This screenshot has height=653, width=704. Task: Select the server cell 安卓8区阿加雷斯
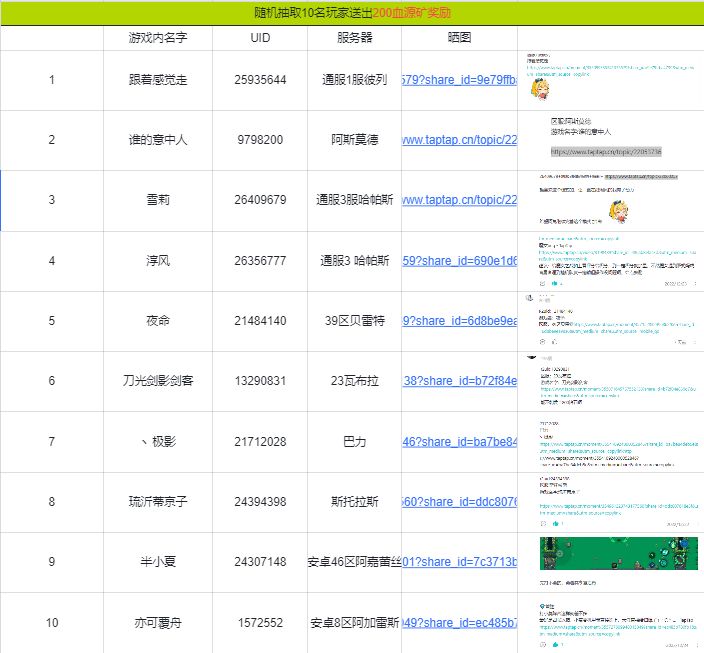click(355, 623)
